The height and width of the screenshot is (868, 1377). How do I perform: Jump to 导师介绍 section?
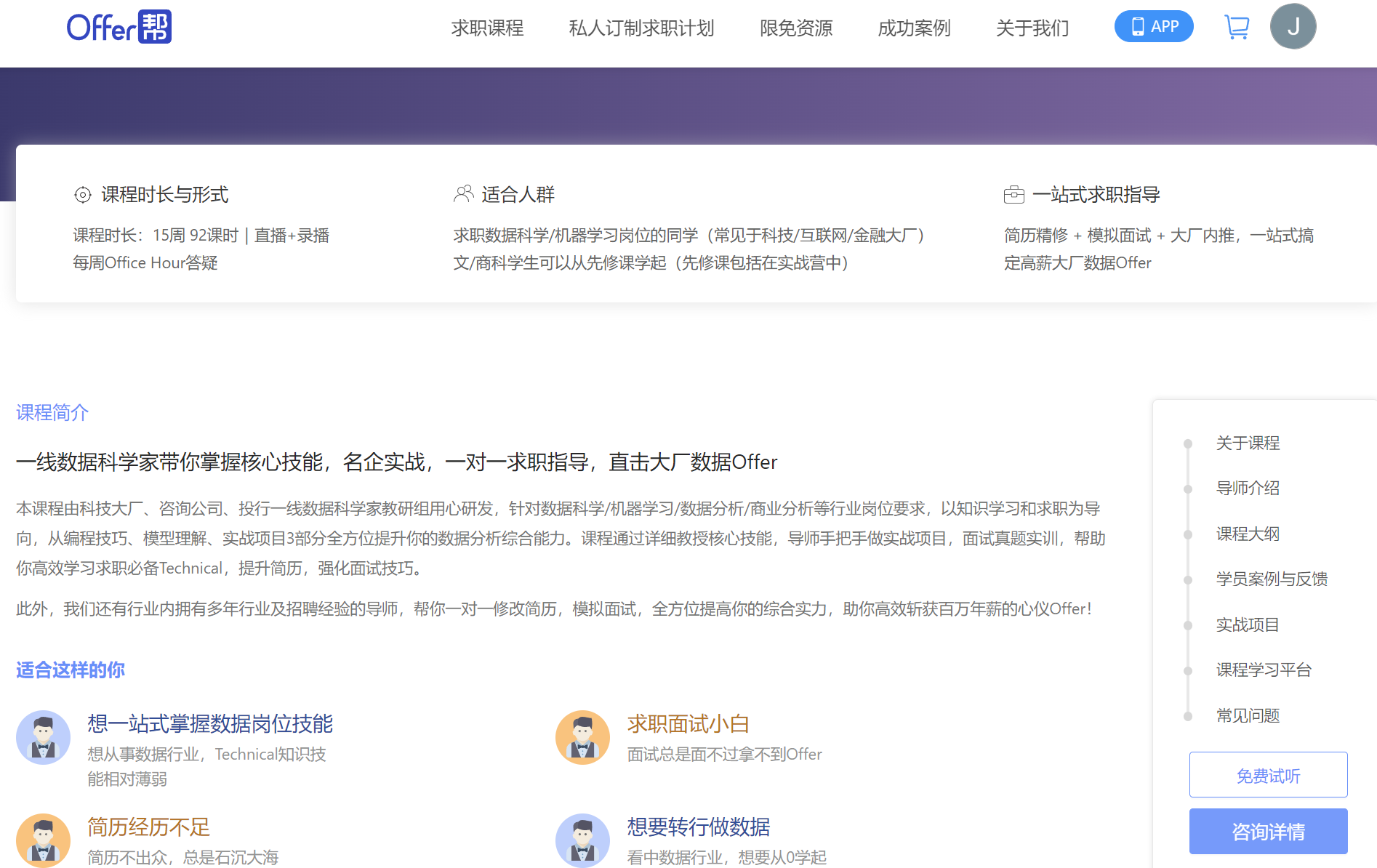(1248, 488)
